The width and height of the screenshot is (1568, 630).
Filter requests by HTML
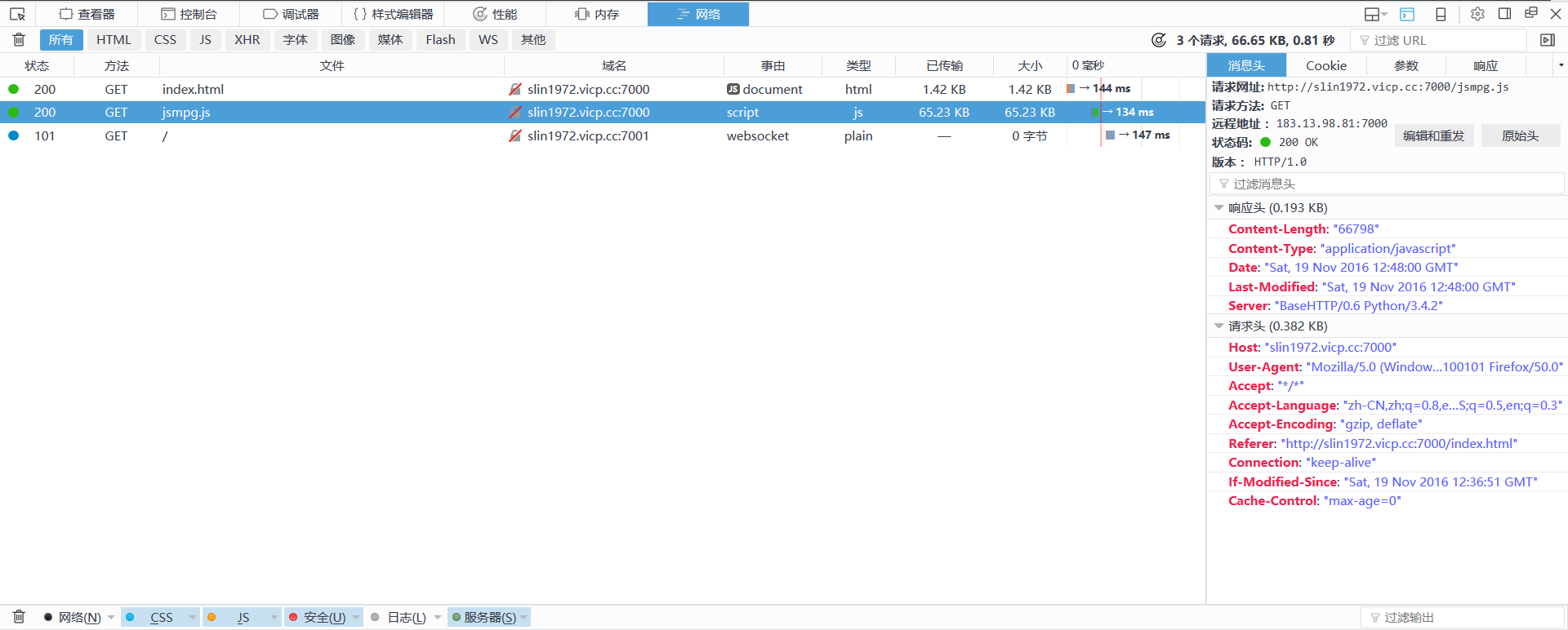pyautogui.click(x=114, y=40)
